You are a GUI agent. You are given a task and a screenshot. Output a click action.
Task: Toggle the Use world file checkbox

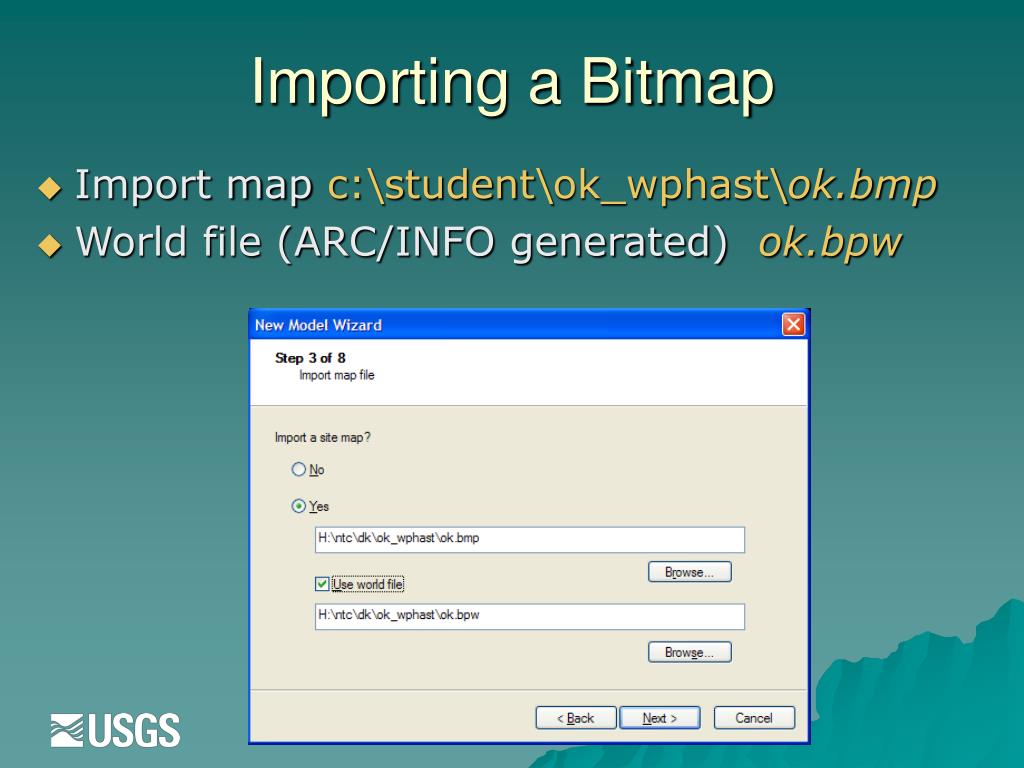pyautogui.click(x=322, y=584)
